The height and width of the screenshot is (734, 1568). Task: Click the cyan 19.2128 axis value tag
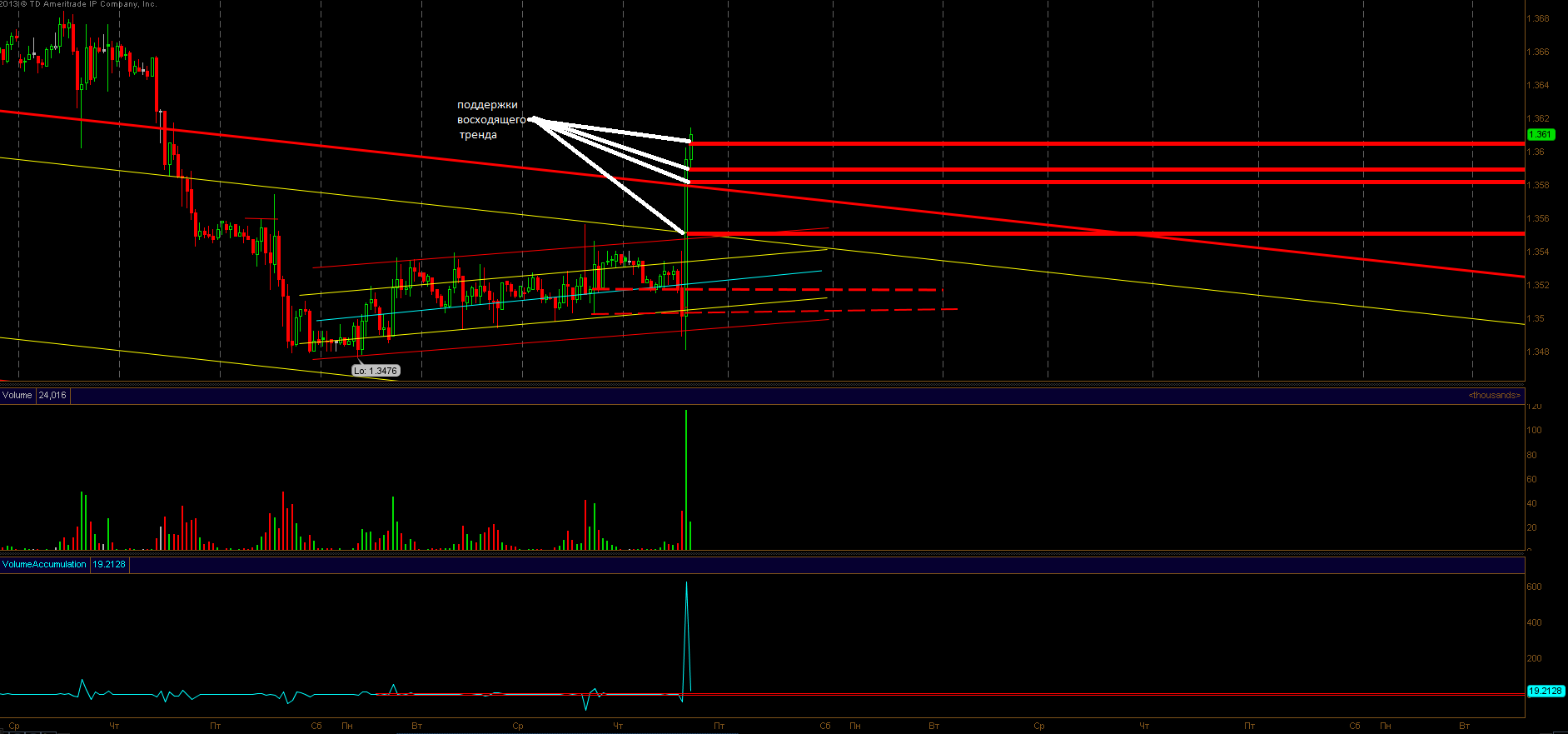coord(1546,691)
